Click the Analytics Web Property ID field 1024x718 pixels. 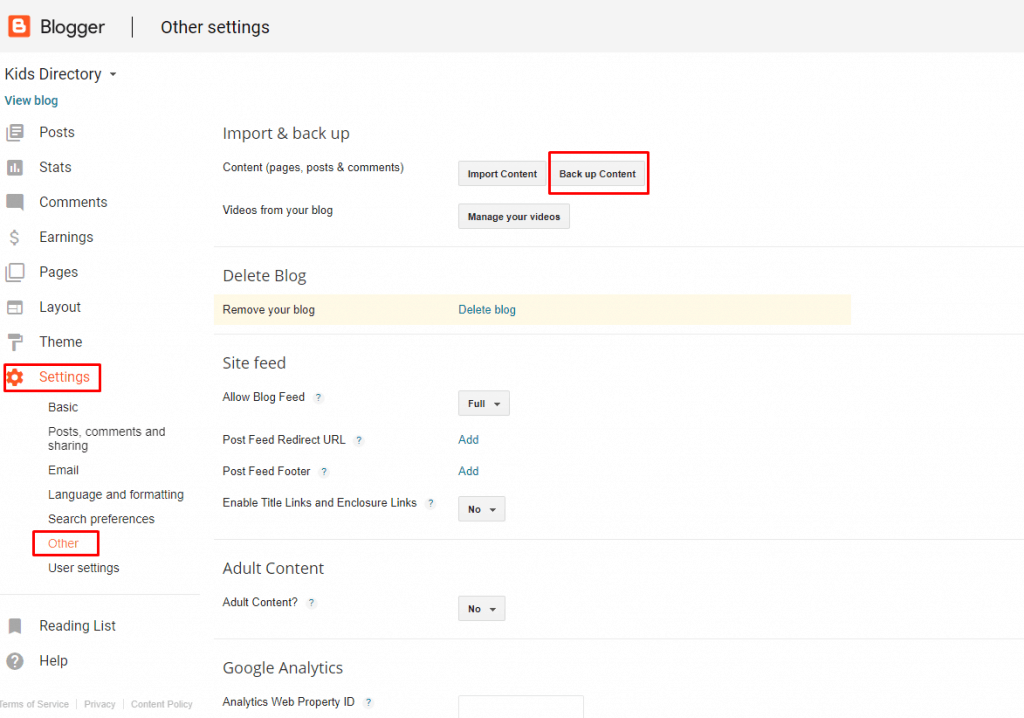coord(521,706)
